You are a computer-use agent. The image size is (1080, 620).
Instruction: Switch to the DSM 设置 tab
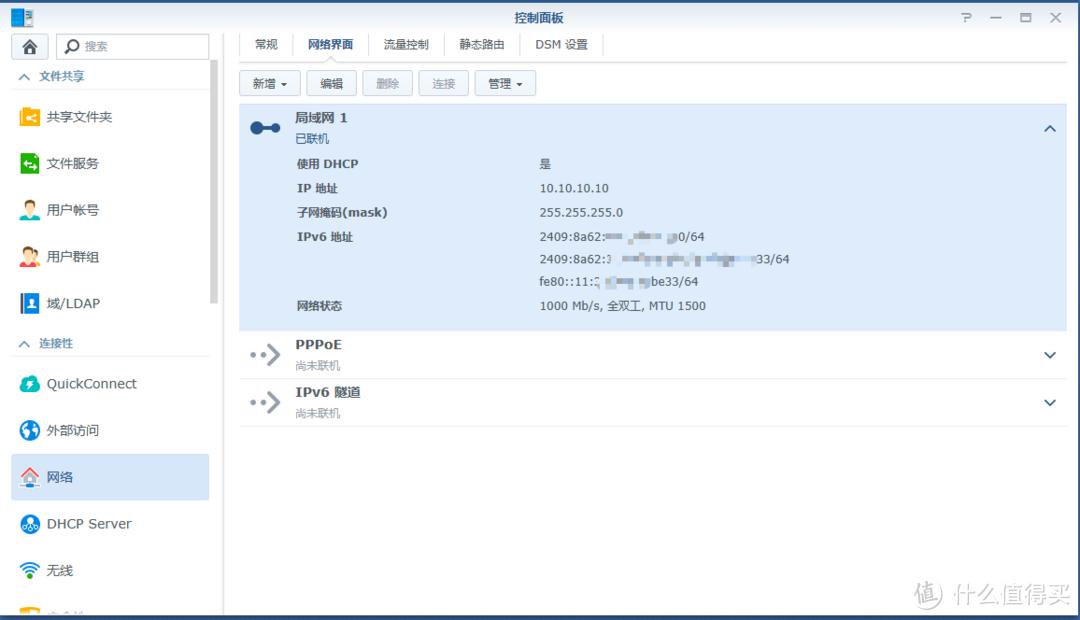[561, 45]
